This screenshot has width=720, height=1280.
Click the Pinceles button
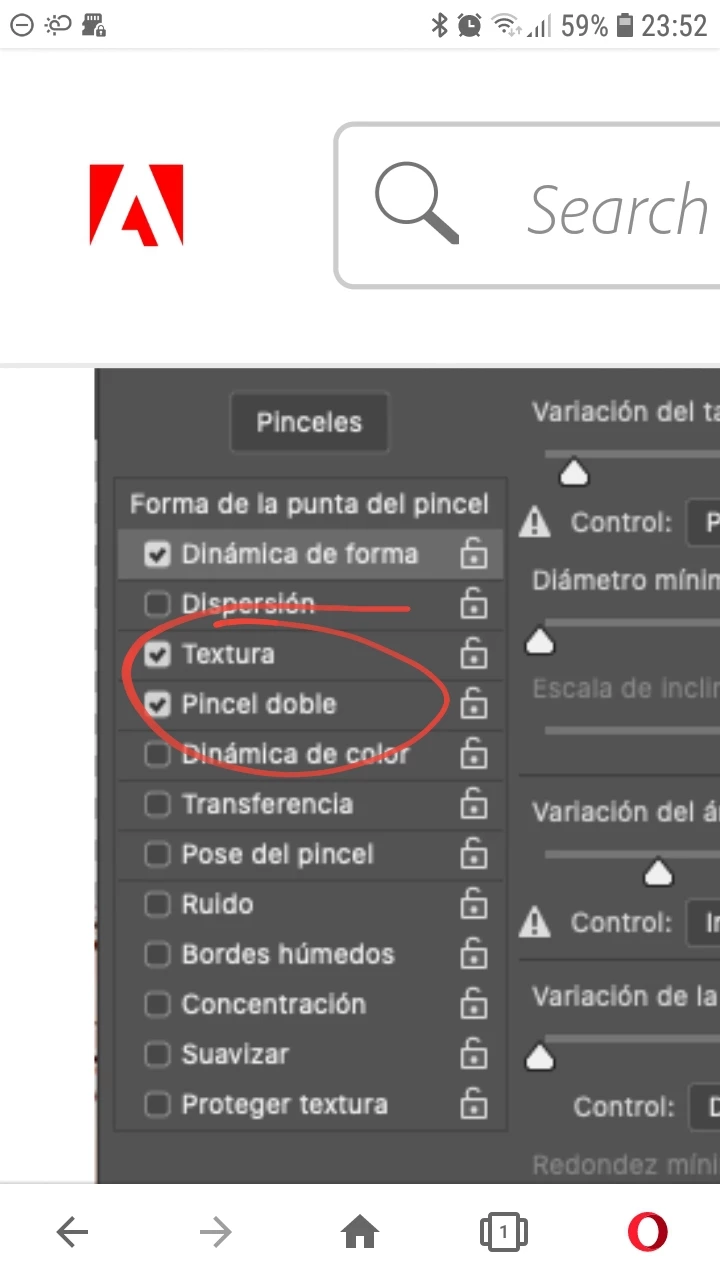[309, 422]
